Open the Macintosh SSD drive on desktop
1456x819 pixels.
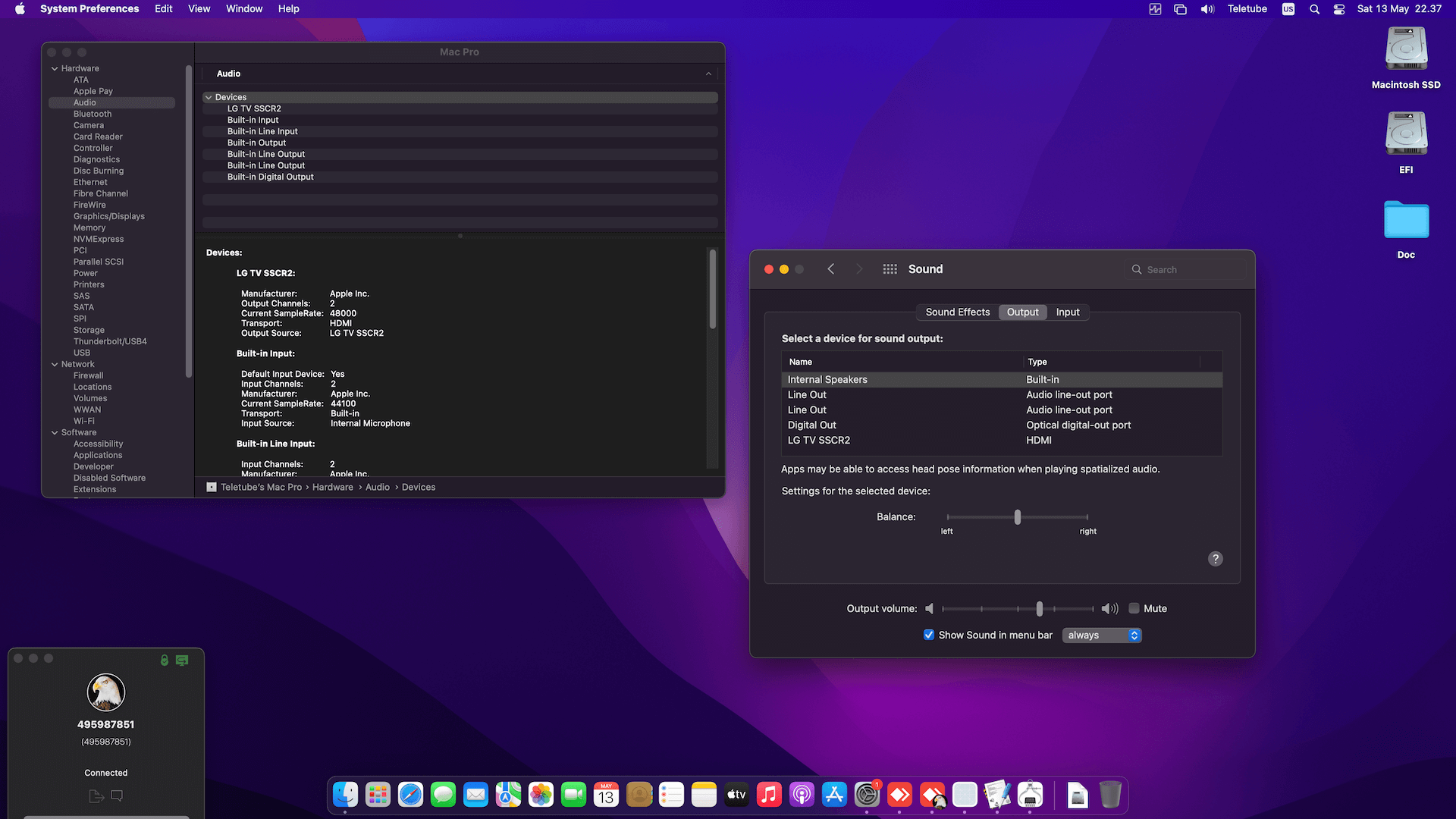coord(1406,58)
